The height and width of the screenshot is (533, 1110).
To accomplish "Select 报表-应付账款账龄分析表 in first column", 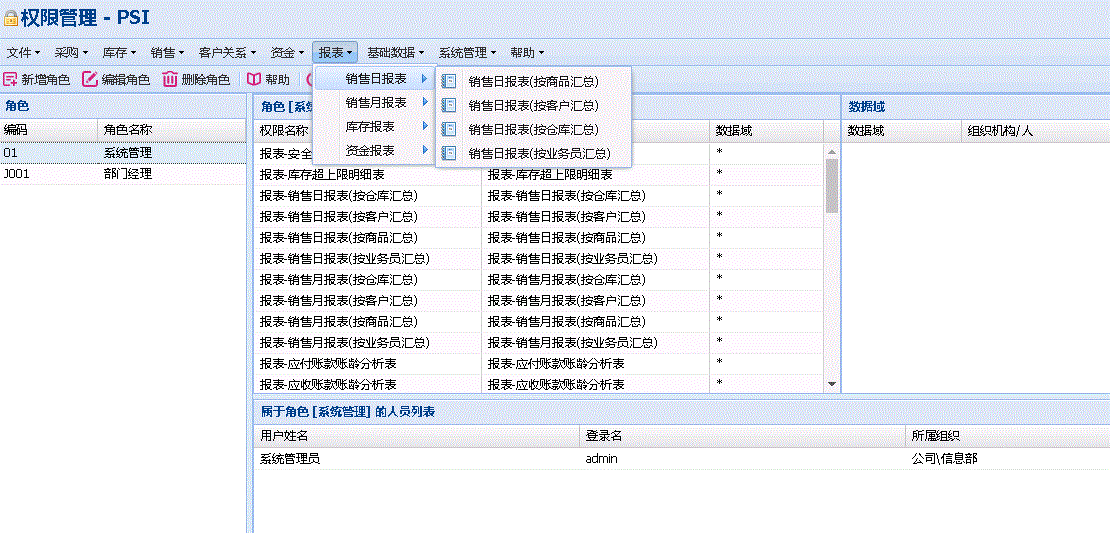I will pos(367,364).
